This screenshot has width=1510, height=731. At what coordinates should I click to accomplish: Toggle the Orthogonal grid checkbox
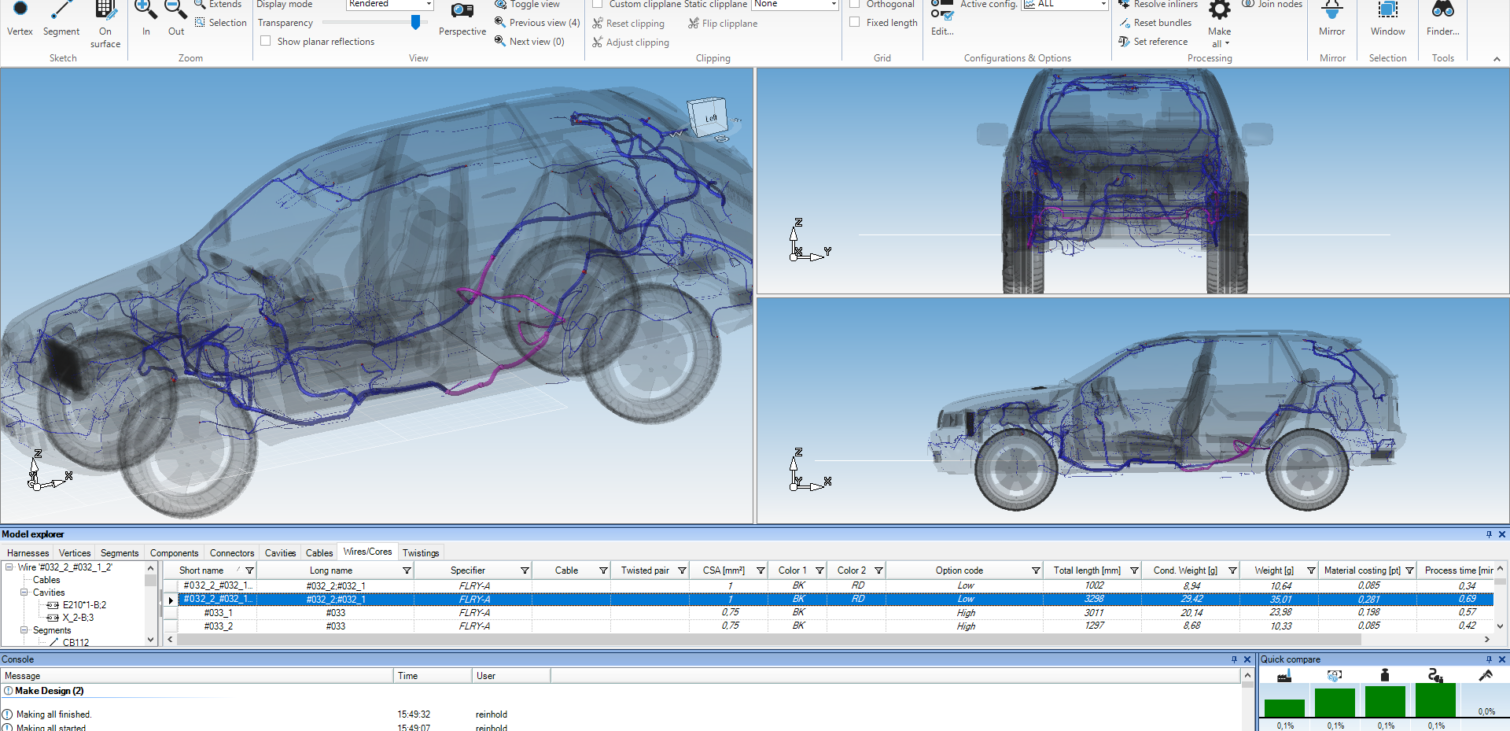(854, 5)
